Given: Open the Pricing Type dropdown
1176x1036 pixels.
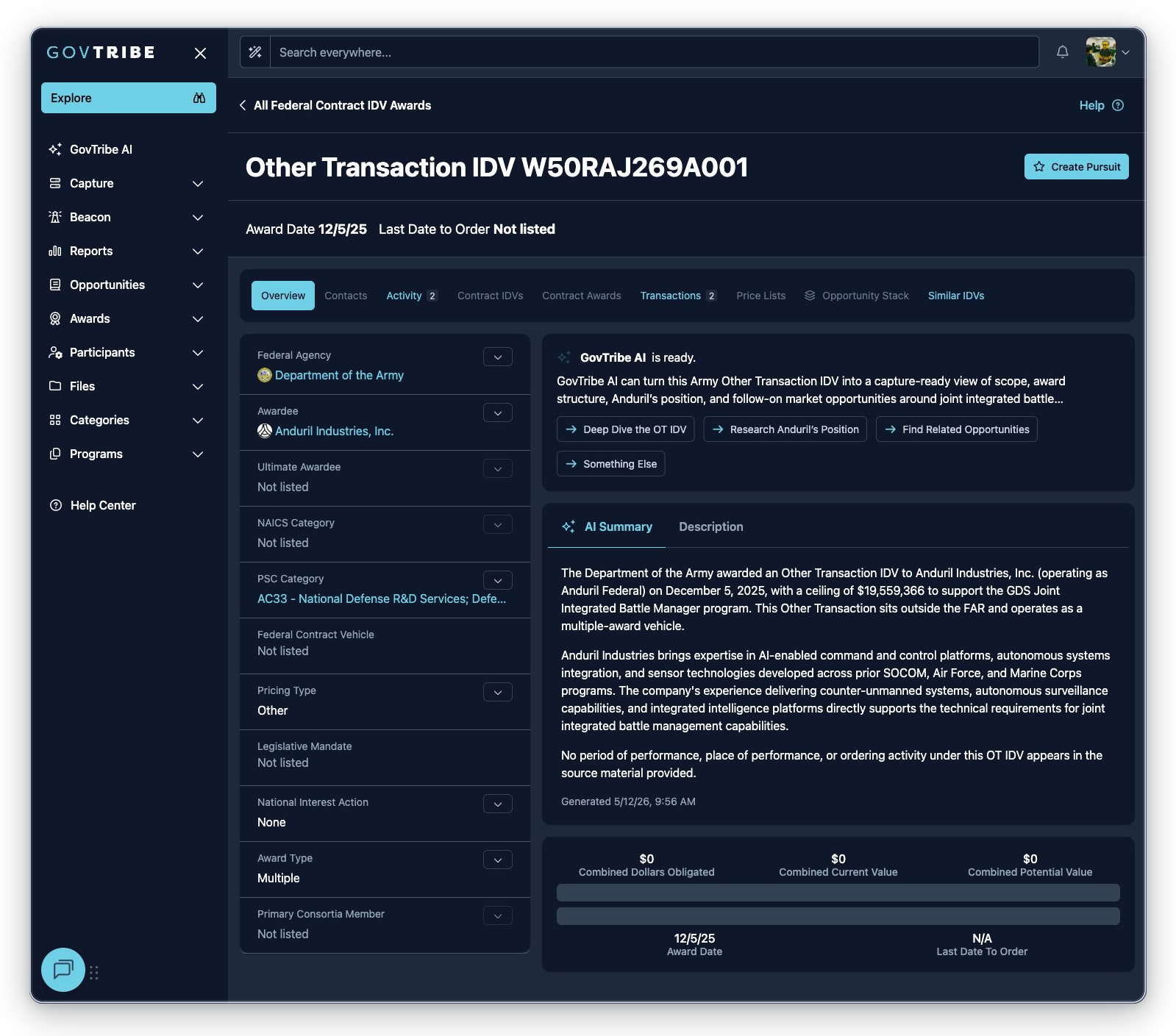Looking at the screenshot, I should click(498, 692).
